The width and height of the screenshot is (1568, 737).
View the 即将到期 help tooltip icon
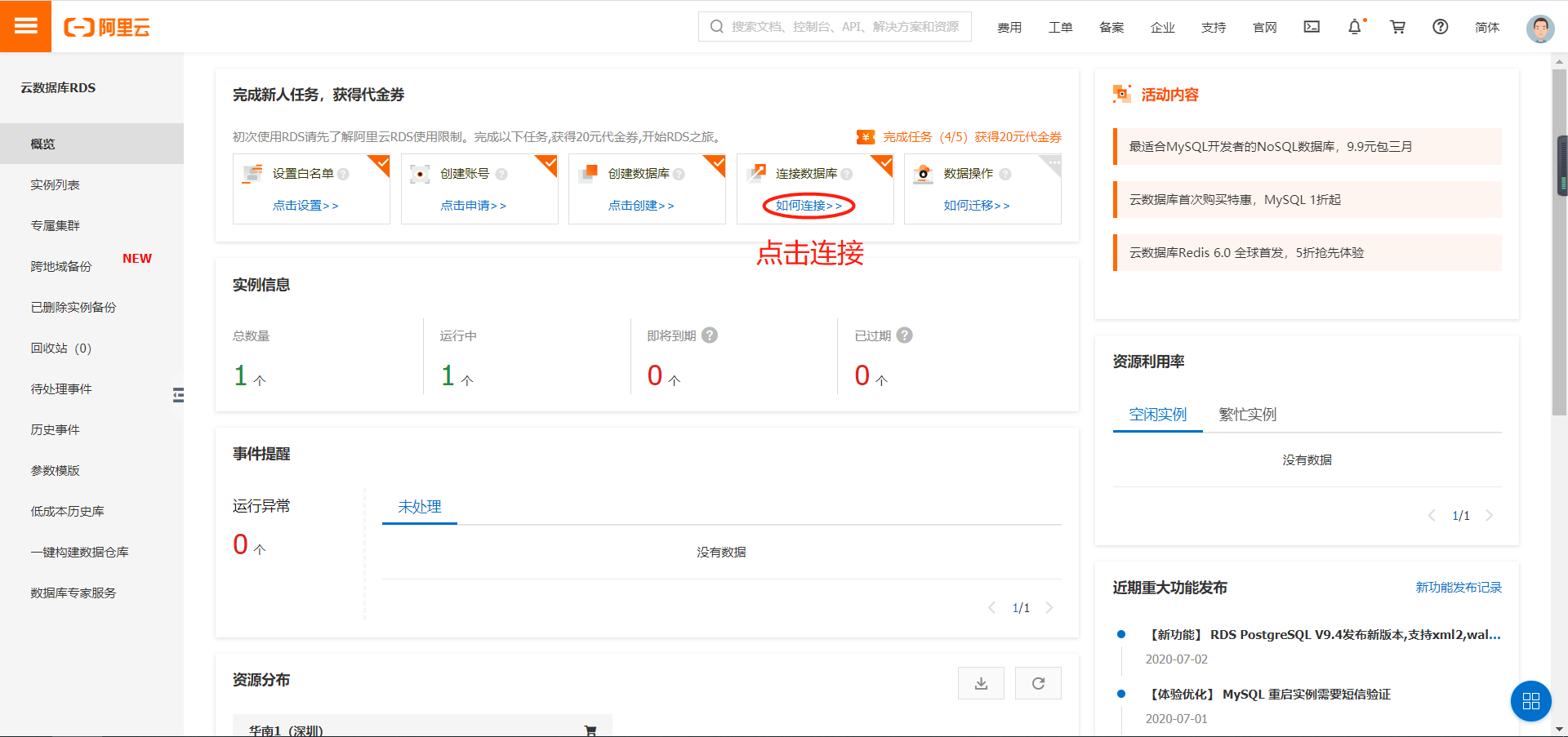(710, 335)
